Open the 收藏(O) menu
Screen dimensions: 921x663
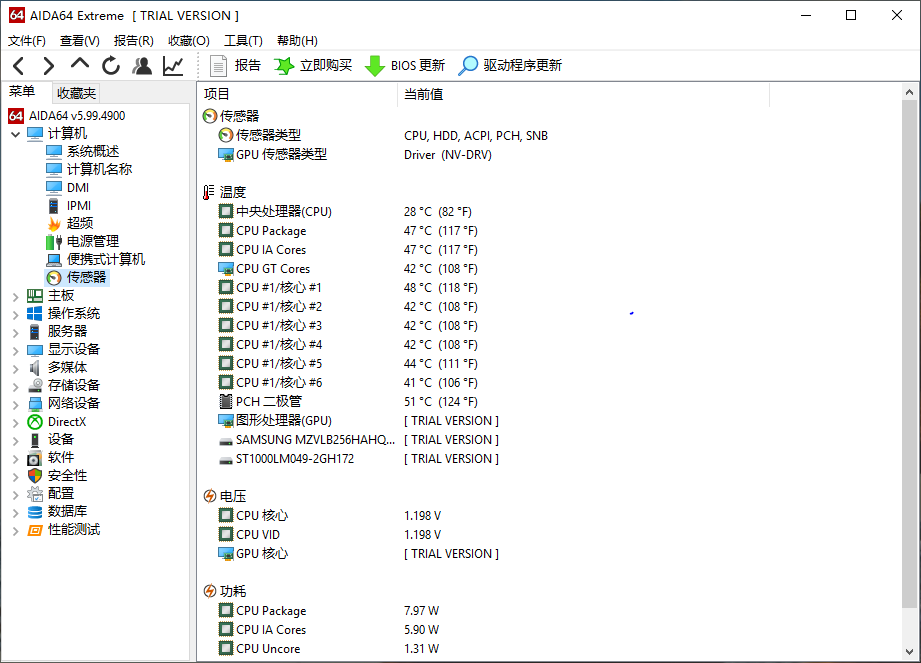point(189,41)
